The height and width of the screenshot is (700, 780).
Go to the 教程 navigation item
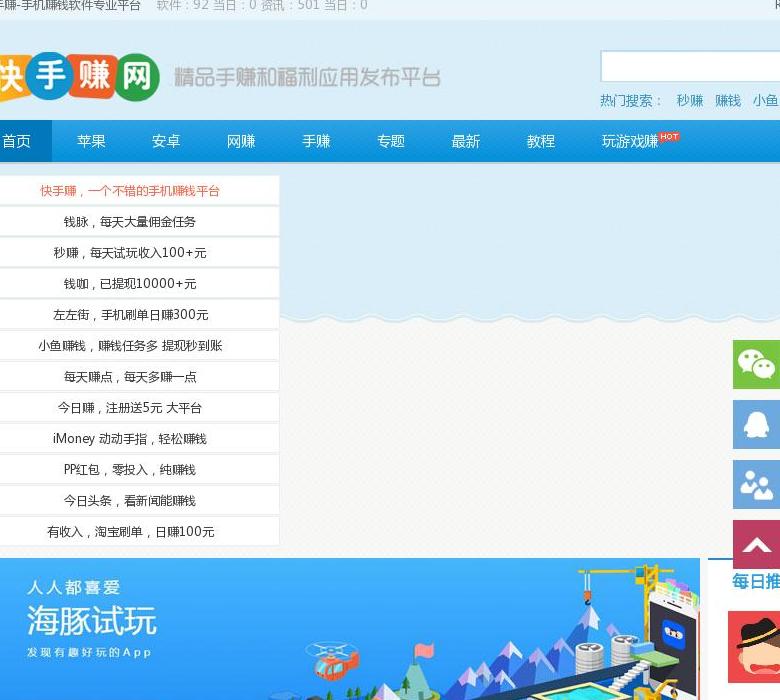[541, 141]
